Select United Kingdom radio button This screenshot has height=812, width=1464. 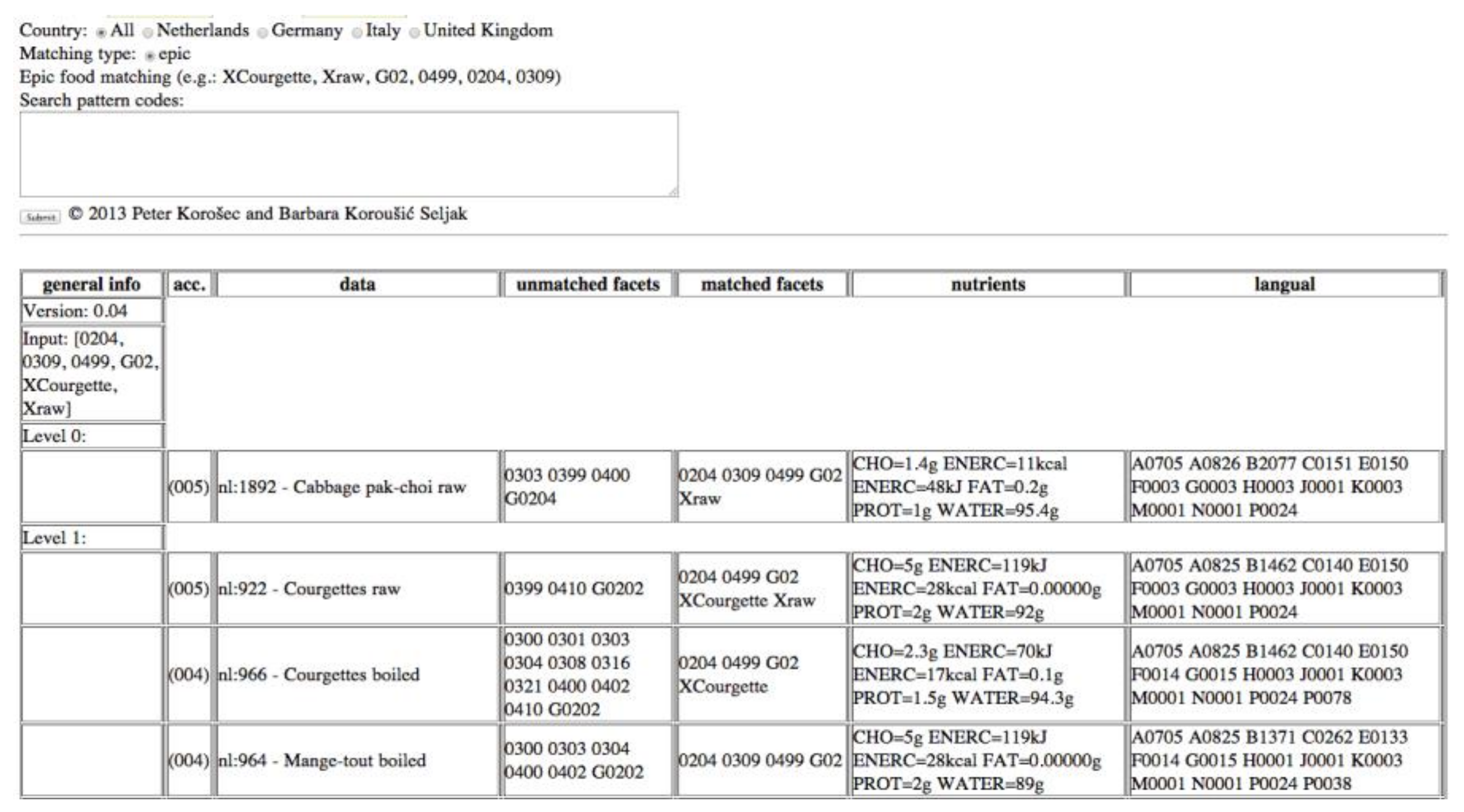415,33
